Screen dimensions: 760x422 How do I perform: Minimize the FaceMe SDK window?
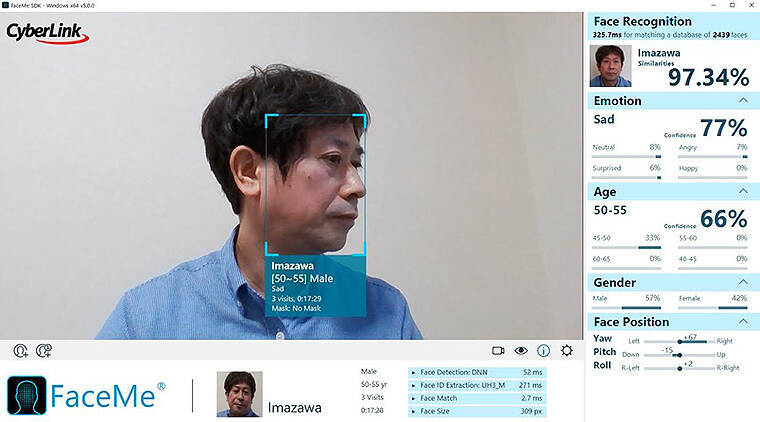click(713, 5)
